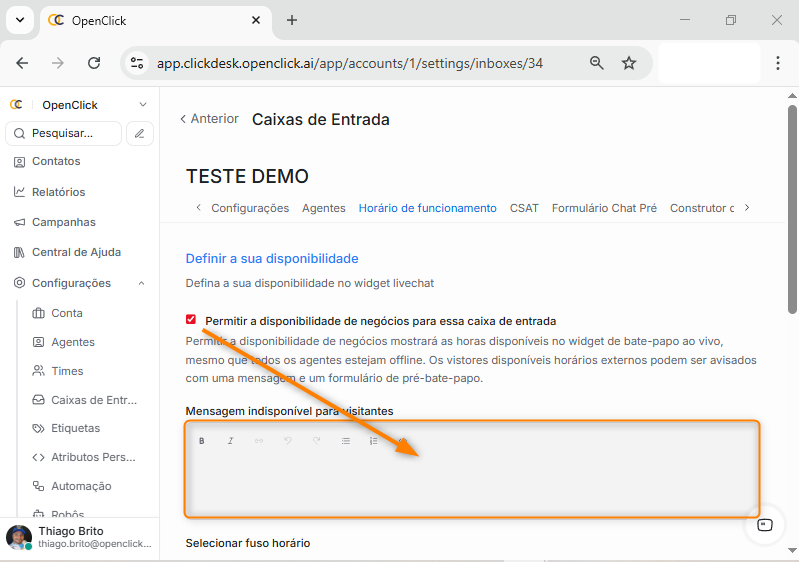Click the compose new conversation pencil icon
This screenshot has width=799, height=562.
(140, 133)
